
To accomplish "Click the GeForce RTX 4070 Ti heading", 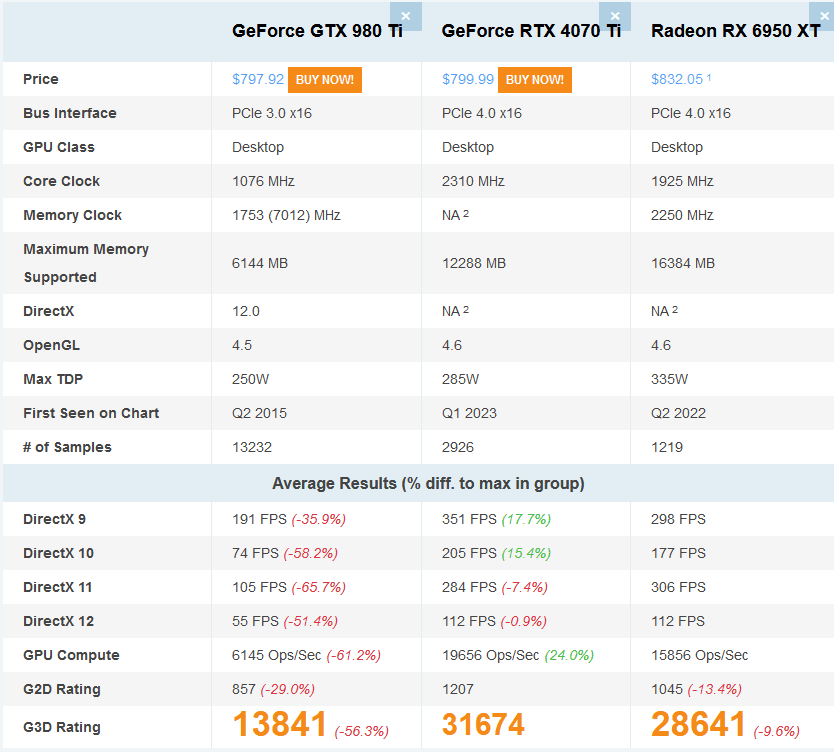I will coord(531,31).
